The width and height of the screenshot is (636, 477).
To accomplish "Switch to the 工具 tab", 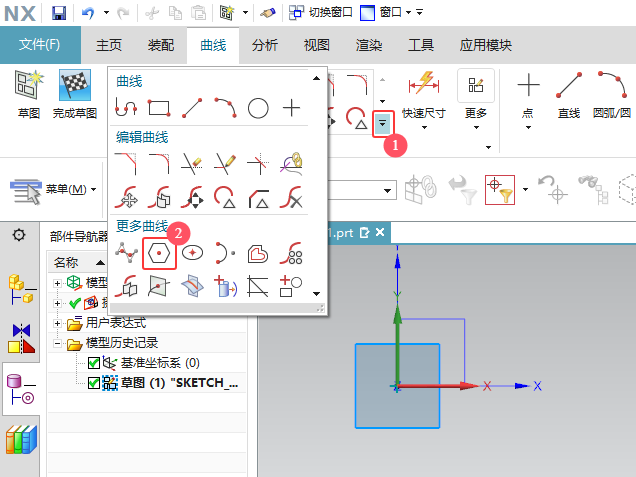I will (420, 45).
